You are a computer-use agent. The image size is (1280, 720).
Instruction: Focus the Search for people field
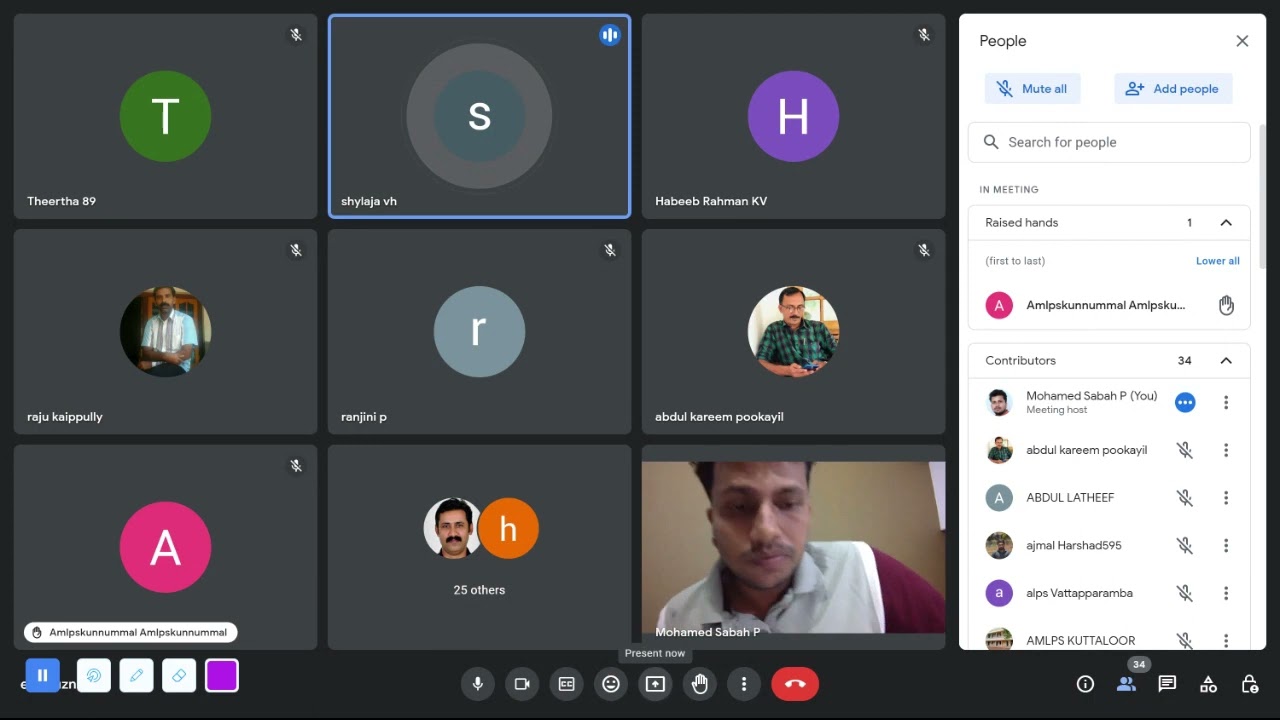pos(1109,142)
